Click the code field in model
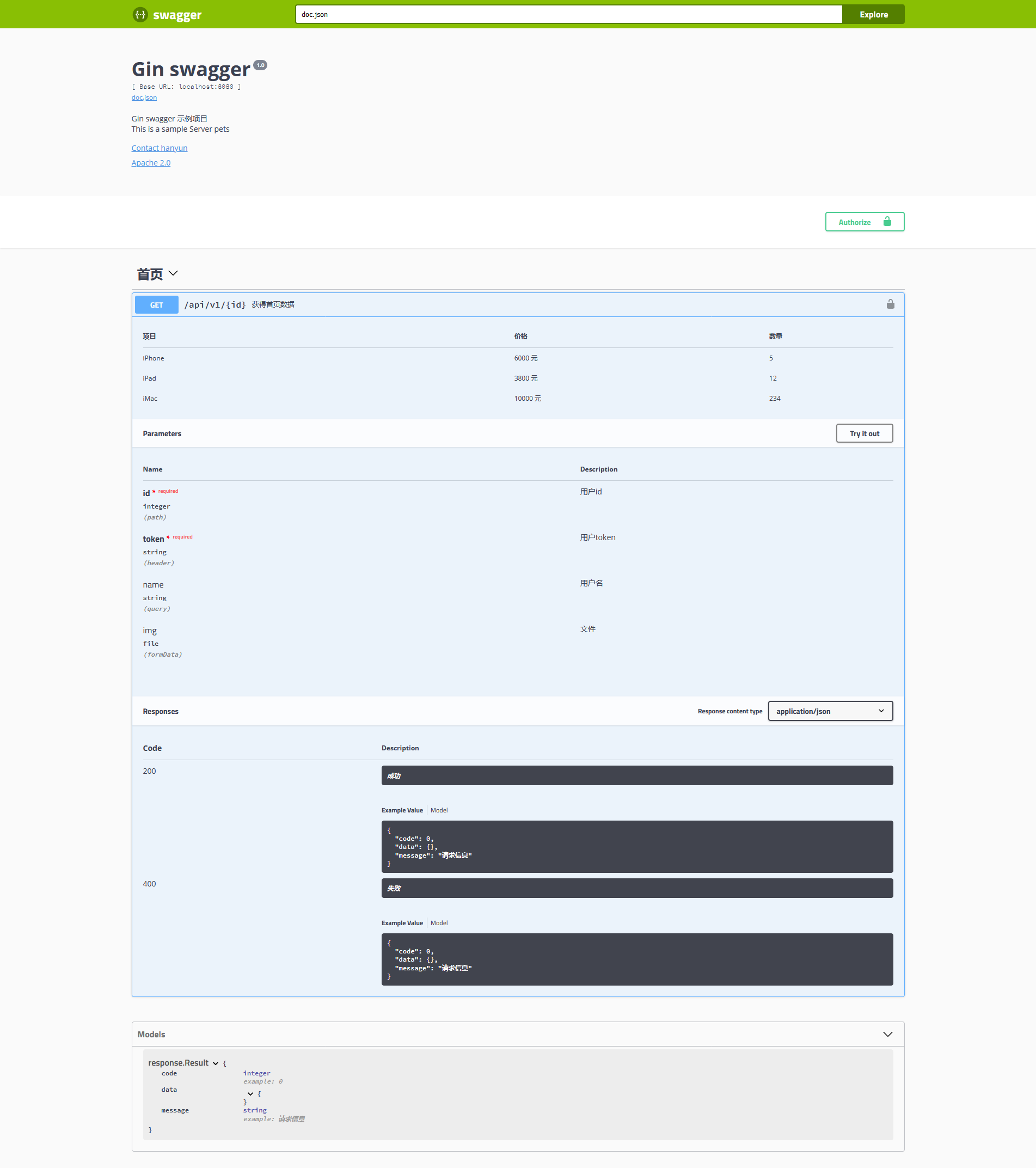This screenshot has width=1036, height=1168. 169,1073
